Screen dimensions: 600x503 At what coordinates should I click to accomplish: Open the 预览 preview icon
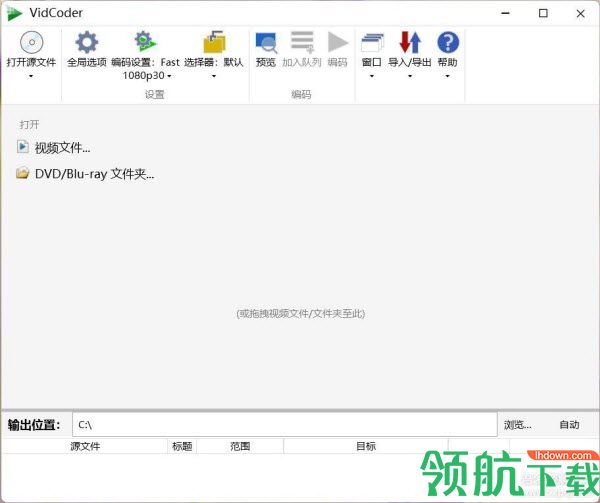(x=266, y=43)
